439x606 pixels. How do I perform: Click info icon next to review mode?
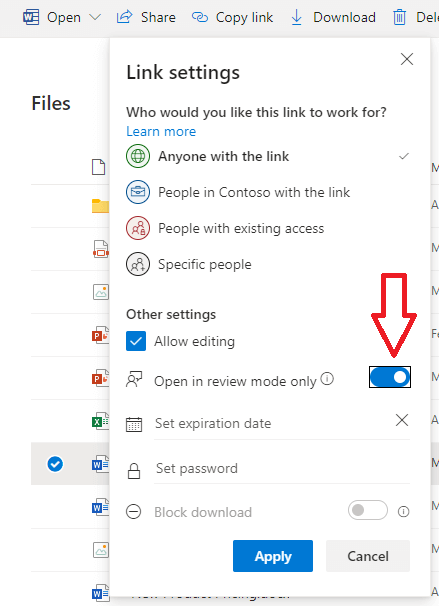pyautogui.click(x=327, y=378)
